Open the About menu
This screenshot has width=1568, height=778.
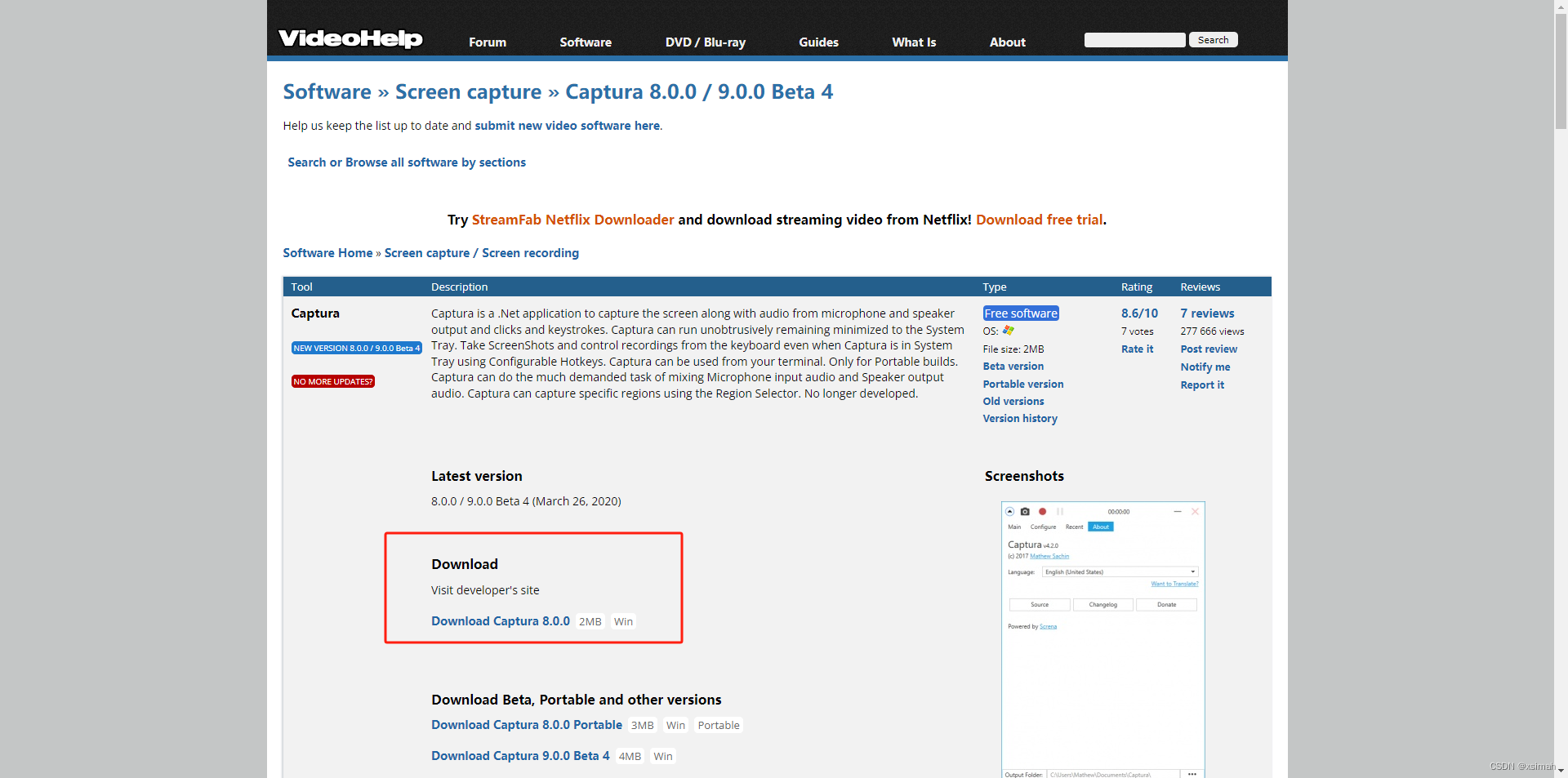pyautogui.click(x=1008, y=42)
